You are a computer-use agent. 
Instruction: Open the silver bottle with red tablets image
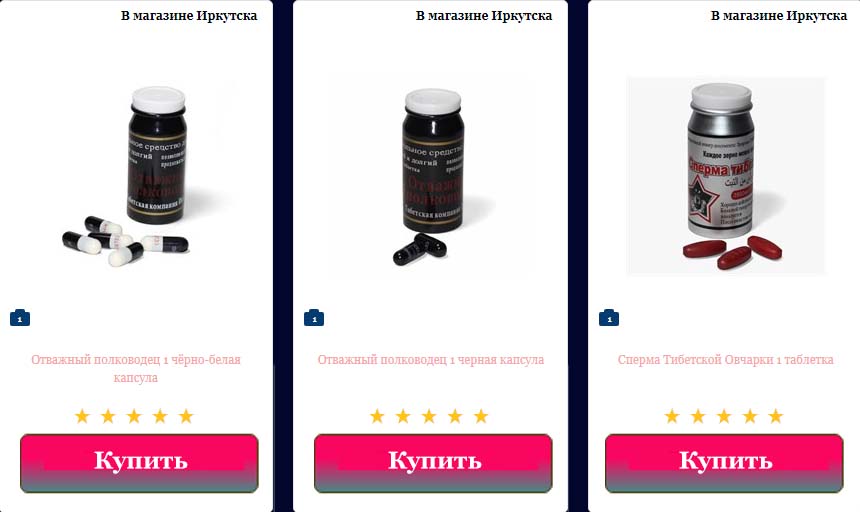pyautogui.click(x=726, y=175)
